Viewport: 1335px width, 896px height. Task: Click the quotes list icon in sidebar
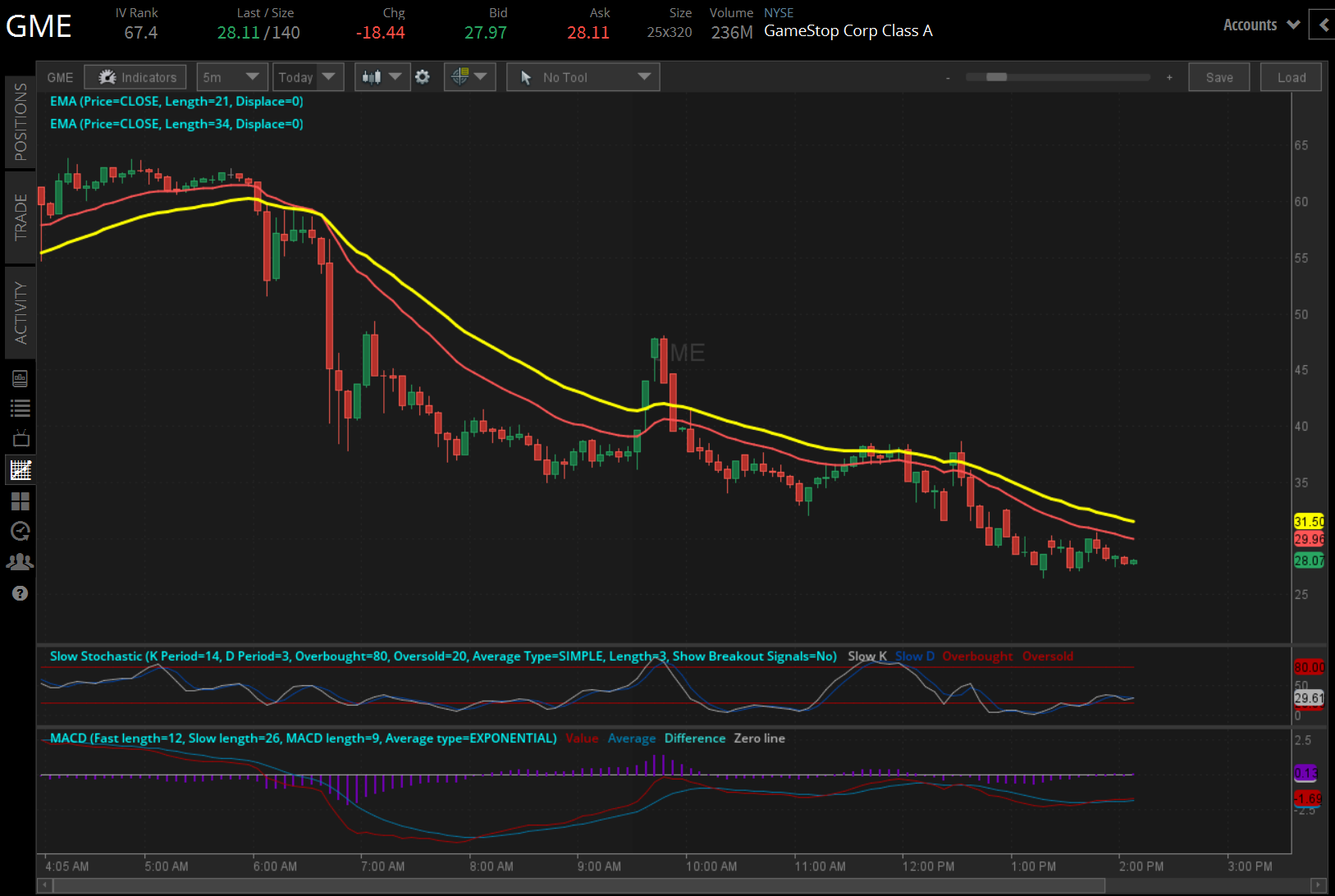(21, 408)
